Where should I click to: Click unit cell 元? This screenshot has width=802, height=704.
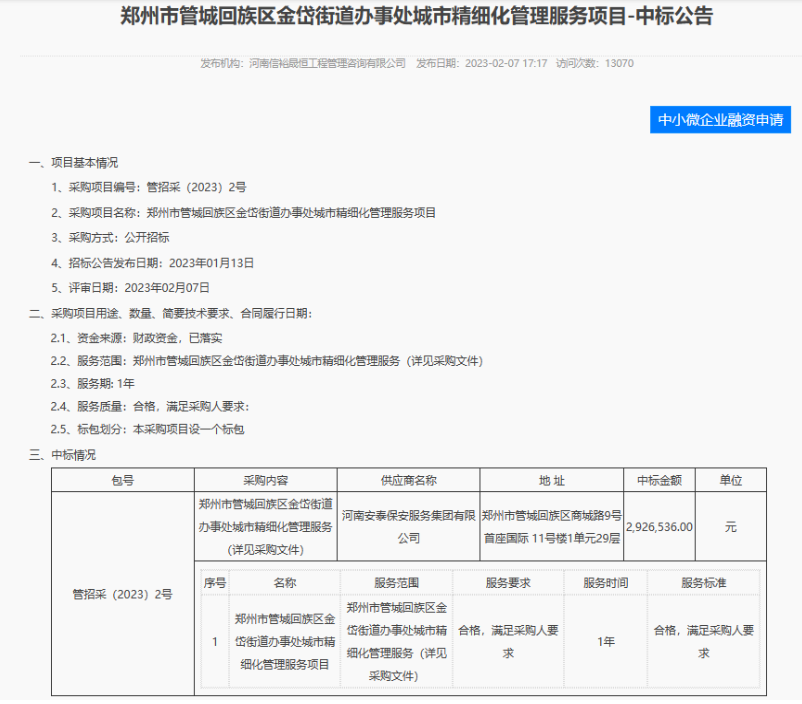point(730,526)
